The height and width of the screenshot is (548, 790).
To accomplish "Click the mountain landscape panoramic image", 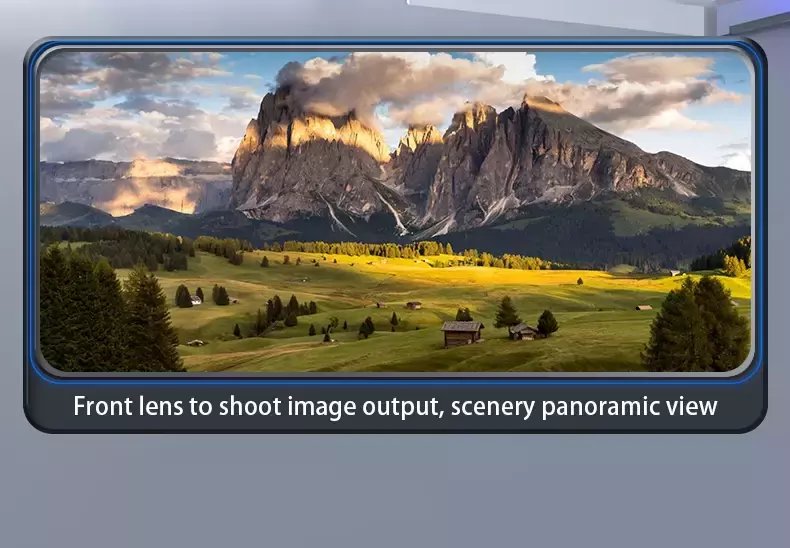I will (395, 212).
